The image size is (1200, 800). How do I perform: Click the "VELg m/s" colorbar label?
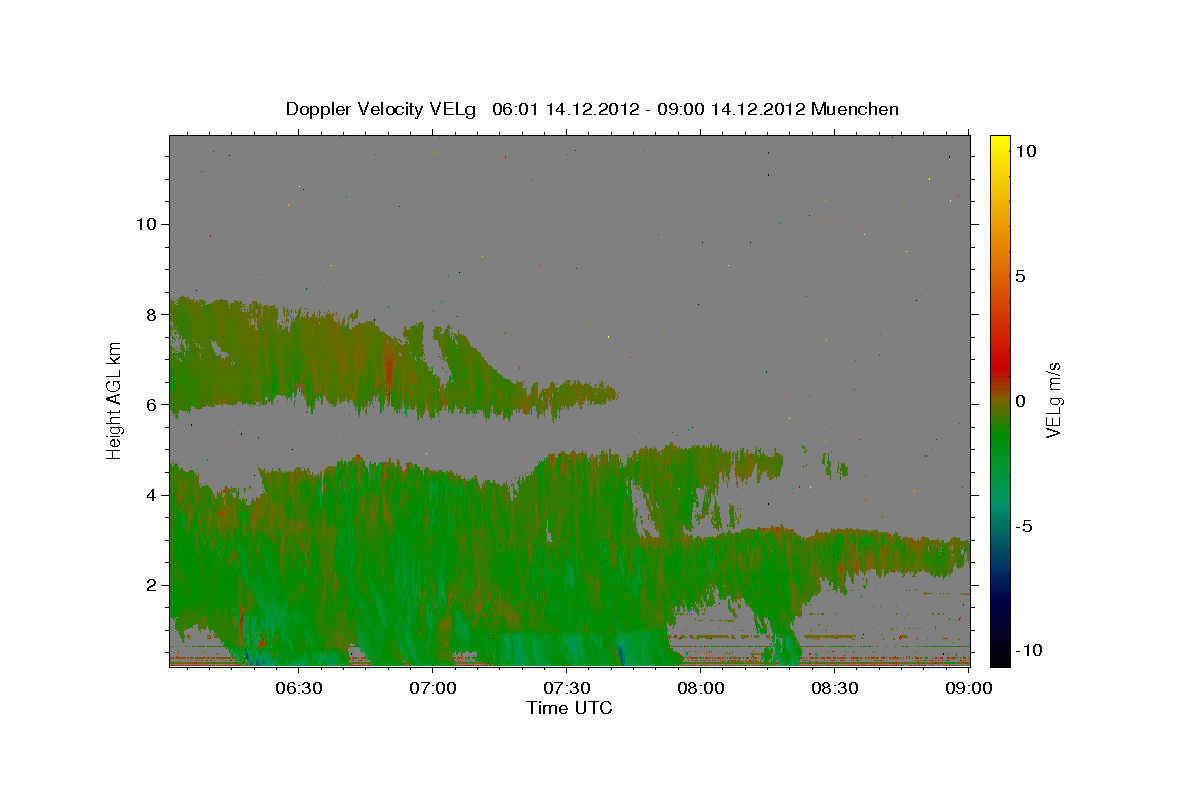tap(1053, 400)
